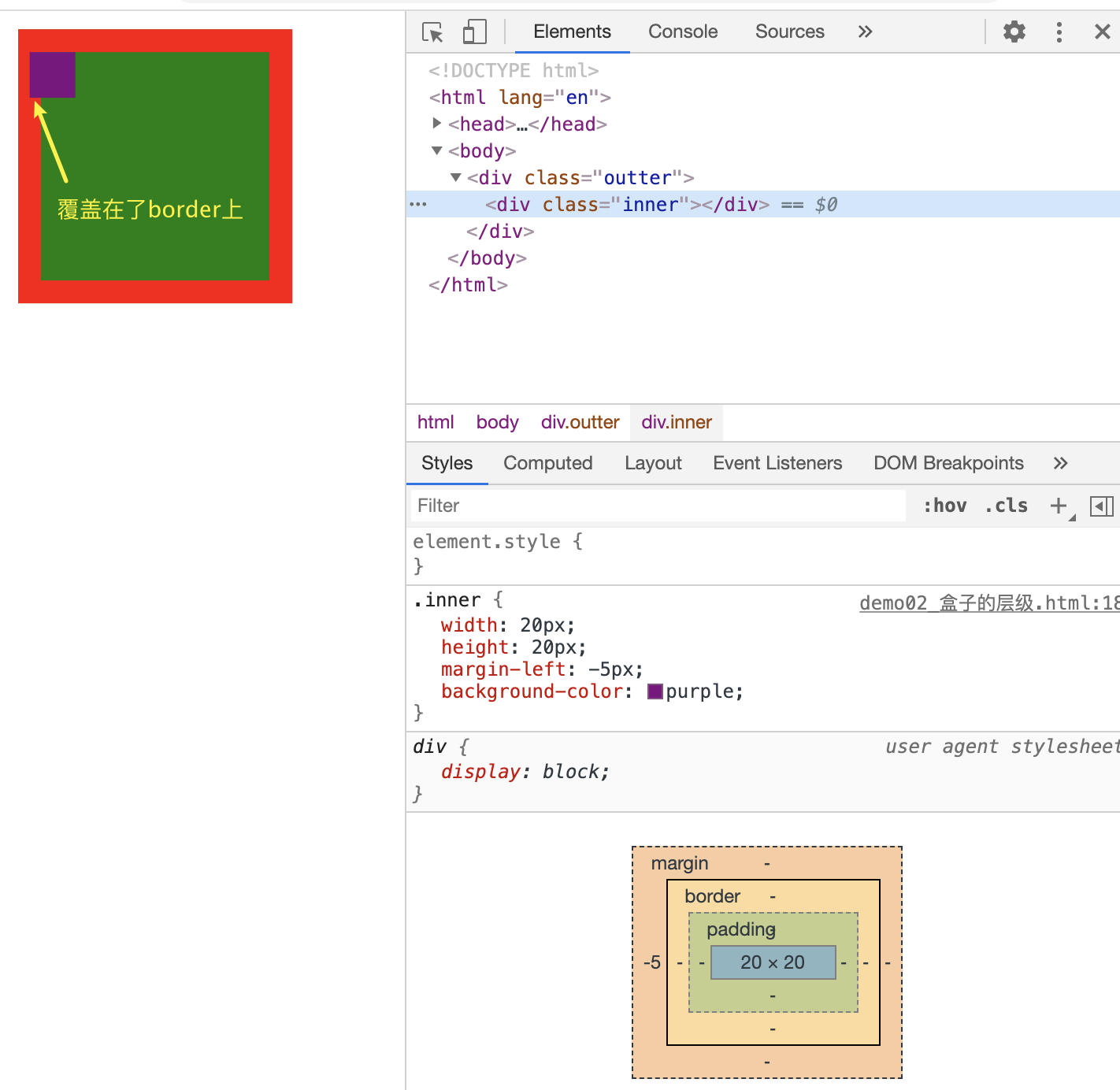Screen dimensions: 1120x1090
Task: Activate the inspect element picker icon
Action: pos(432,32)
